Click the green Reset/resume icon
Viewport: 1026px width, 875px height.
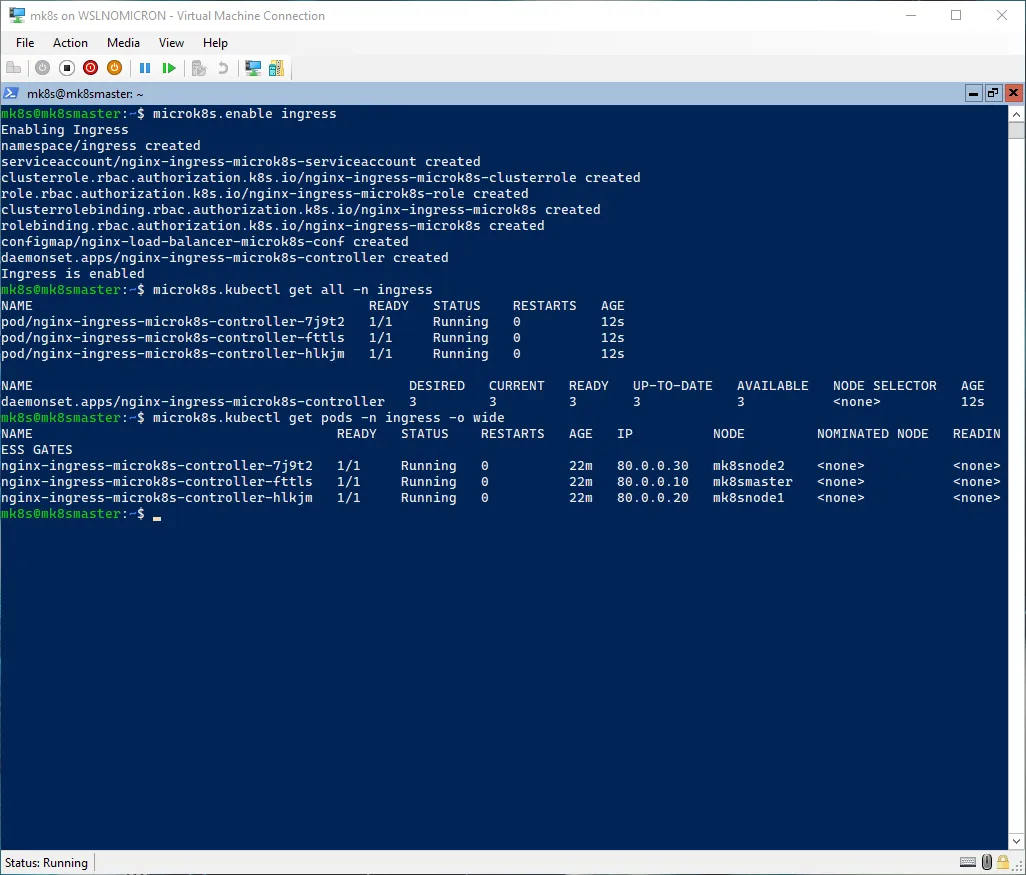[x=169, y=68]
